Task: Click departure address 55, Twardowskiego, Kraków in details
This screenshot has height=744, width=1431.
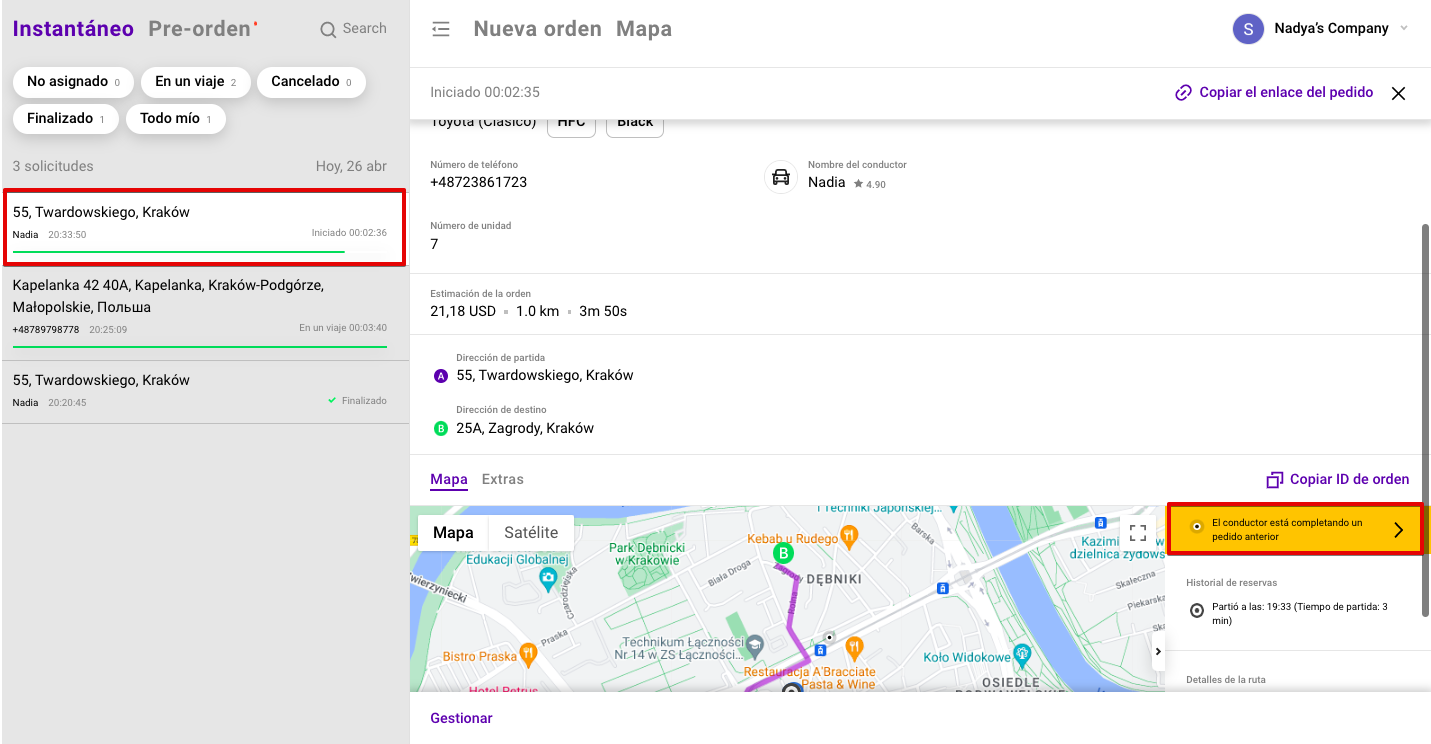Action: pos(545,376)
